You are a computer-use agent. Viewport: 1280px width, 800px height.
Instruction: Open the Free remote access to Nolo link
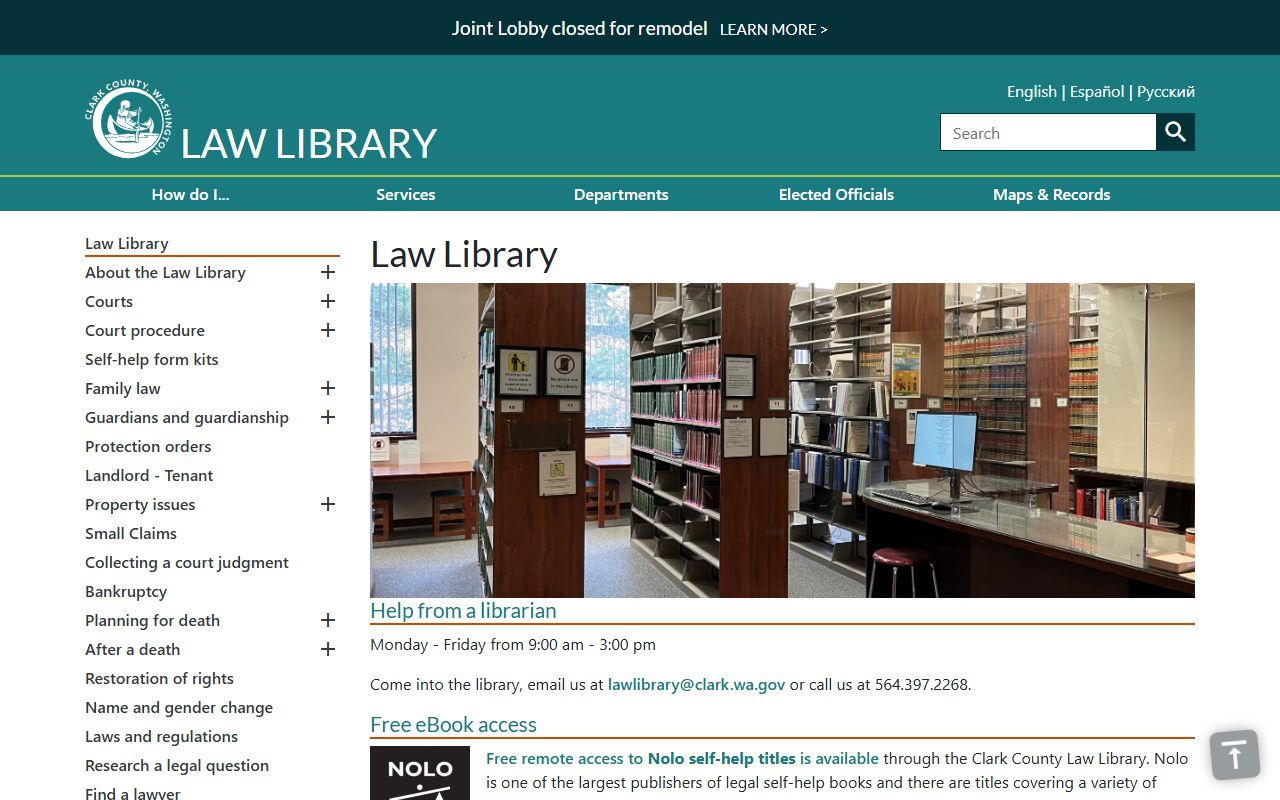tap(682, 758)
